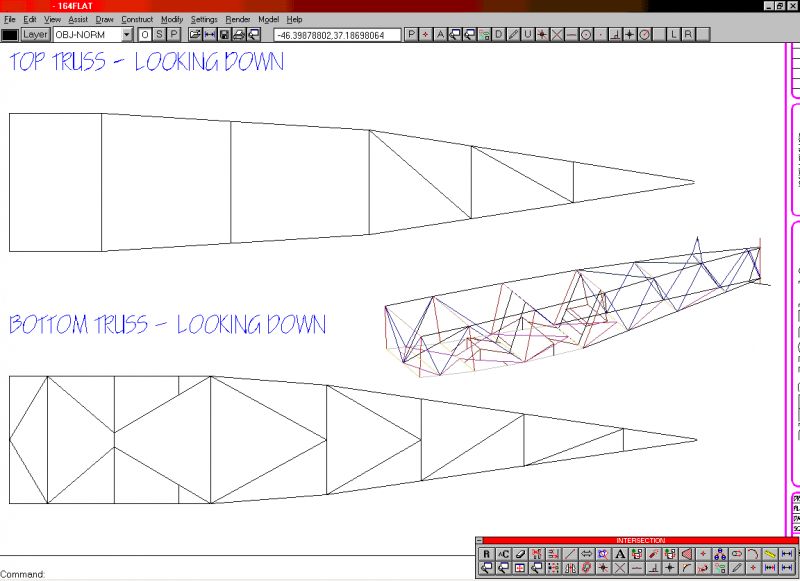The image size is (800, 581).
Task: Click the print icon in top toolbar
Action: pyautogui.click(x=239, y=35)
